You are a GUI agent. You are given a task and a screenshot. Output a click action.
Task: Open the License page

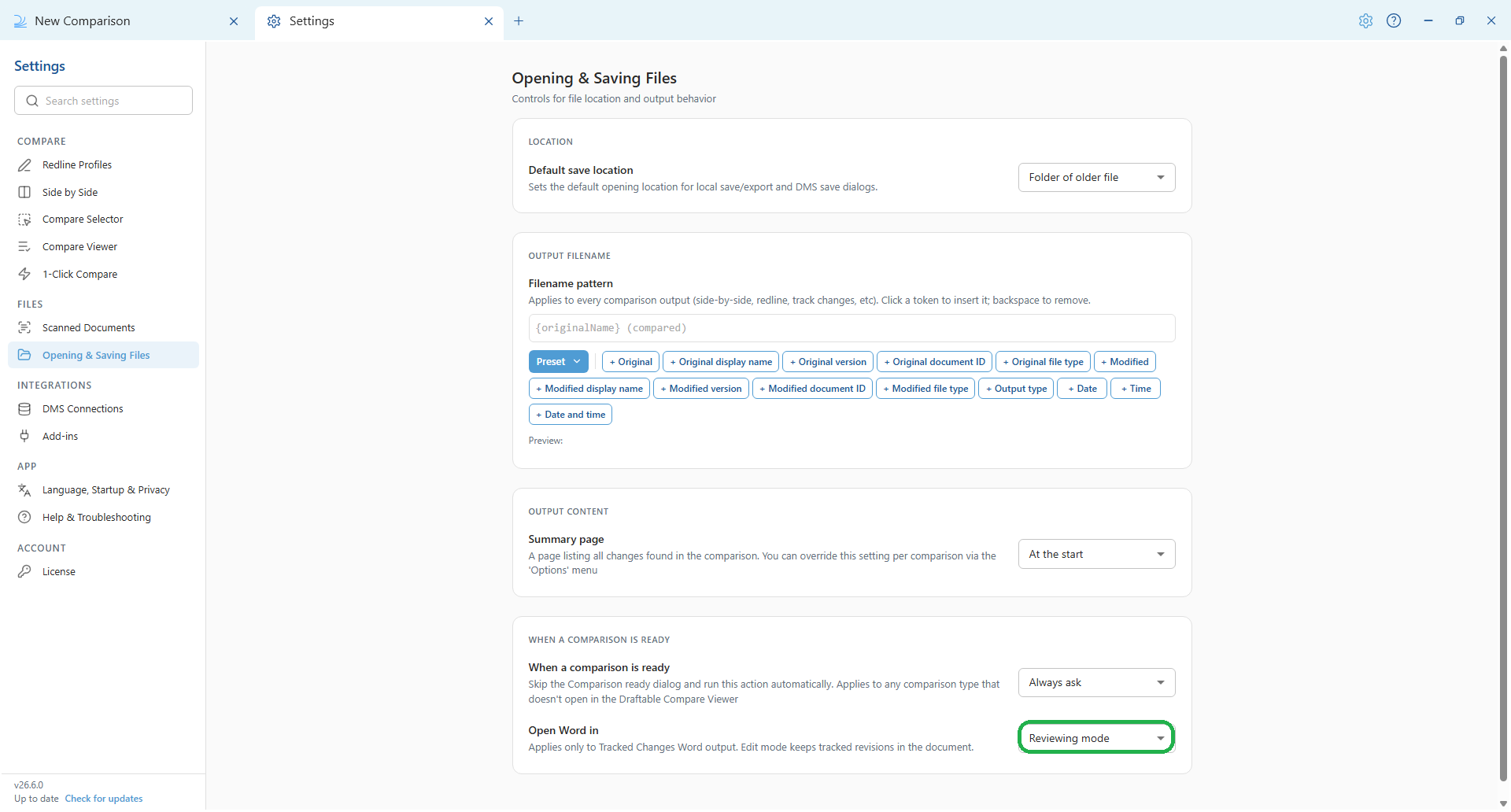(103, 572)
